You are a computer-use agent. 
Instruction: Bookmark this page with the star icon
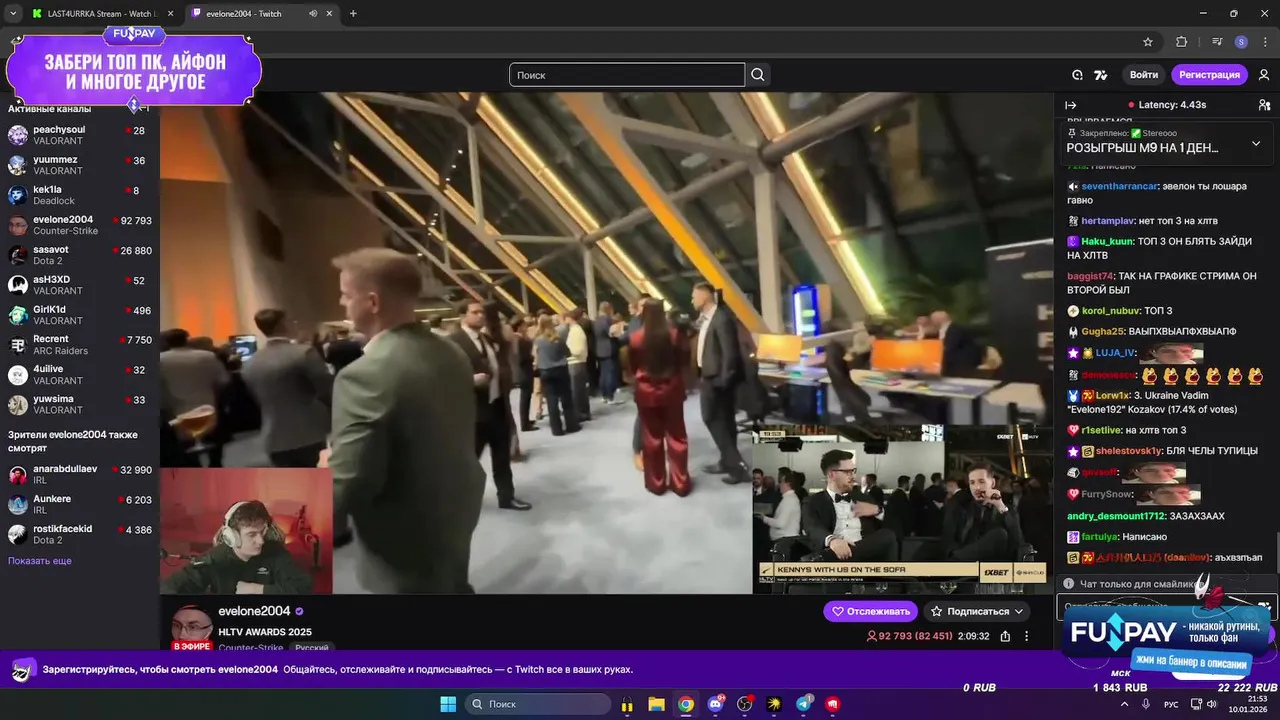pyautogui.click(x=1148, y=42)
